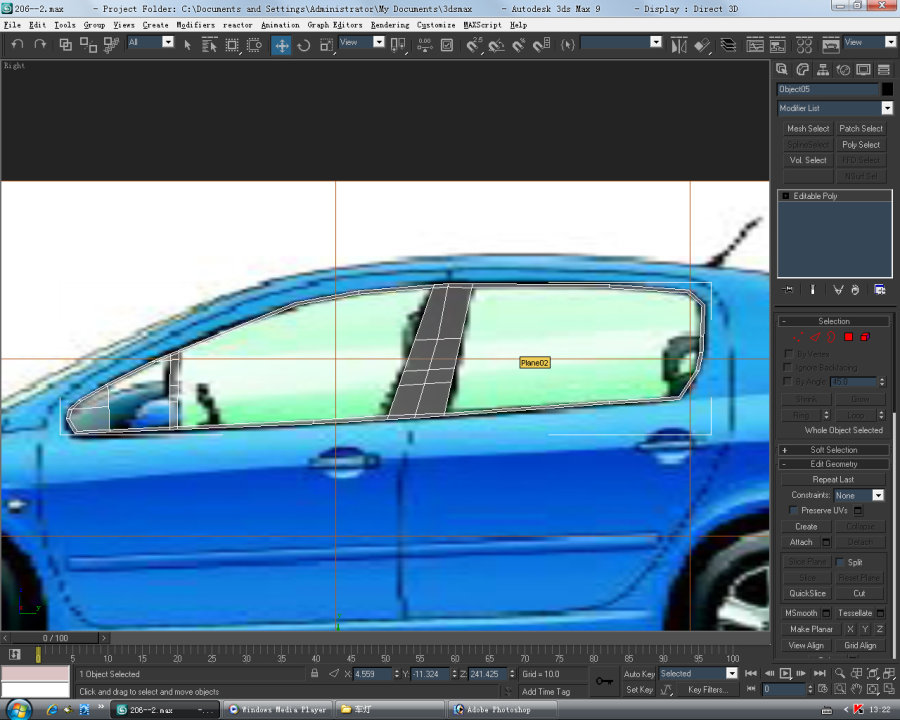Open Layer Manager icon

click(x=728, y=45)
